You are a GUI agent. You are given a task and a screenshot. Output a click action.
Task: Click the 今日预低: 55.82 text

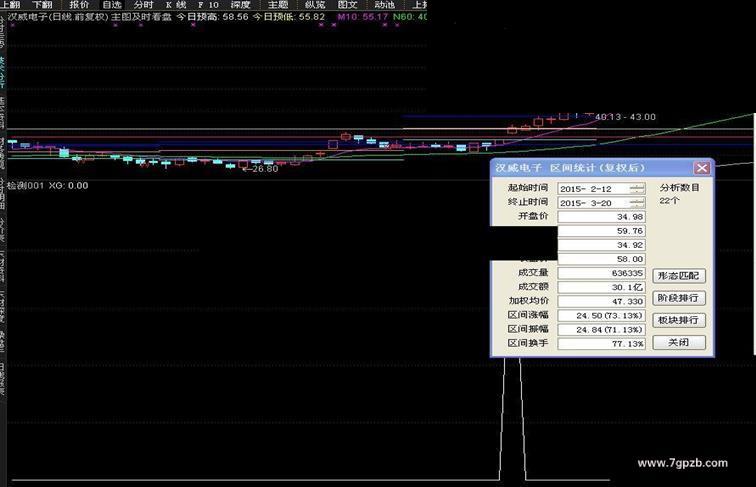[x=289, y=17]
